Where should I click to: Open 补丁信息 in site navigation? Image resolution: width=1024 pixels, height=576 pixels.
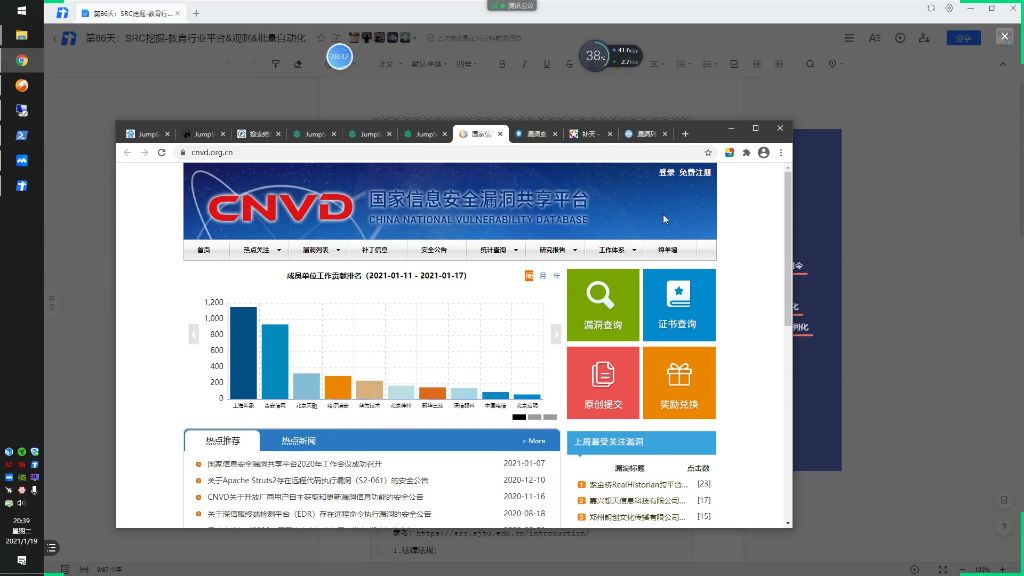click(x=375, y=250)
